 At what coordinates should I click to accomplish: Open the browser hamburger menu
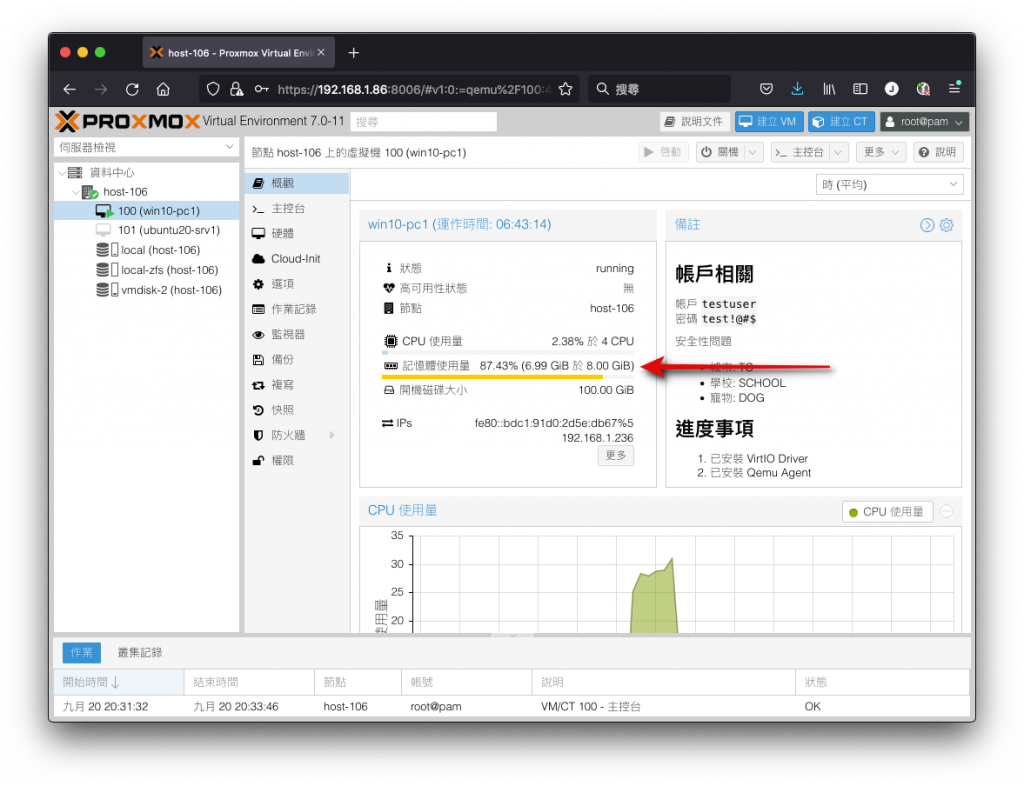point(954,88)
